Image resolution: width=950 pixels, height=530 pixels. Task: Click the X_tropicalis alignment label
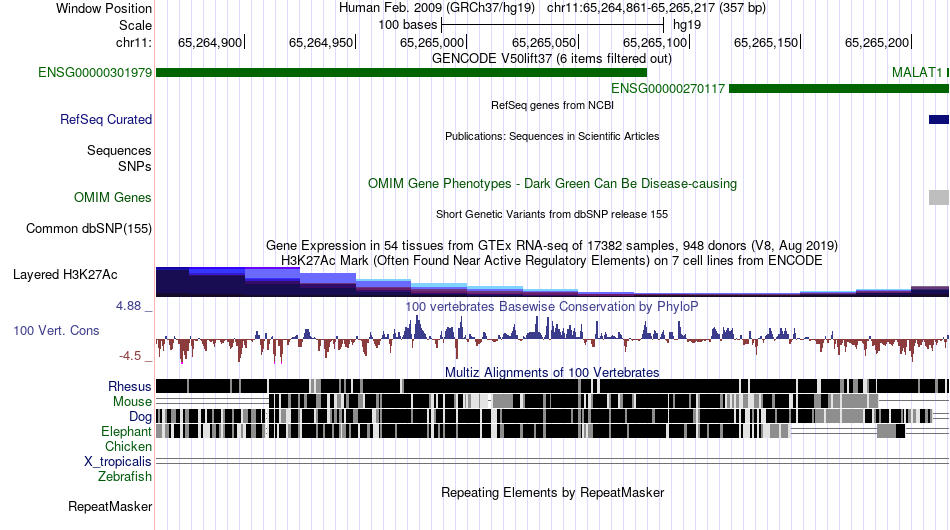[118, 462]
